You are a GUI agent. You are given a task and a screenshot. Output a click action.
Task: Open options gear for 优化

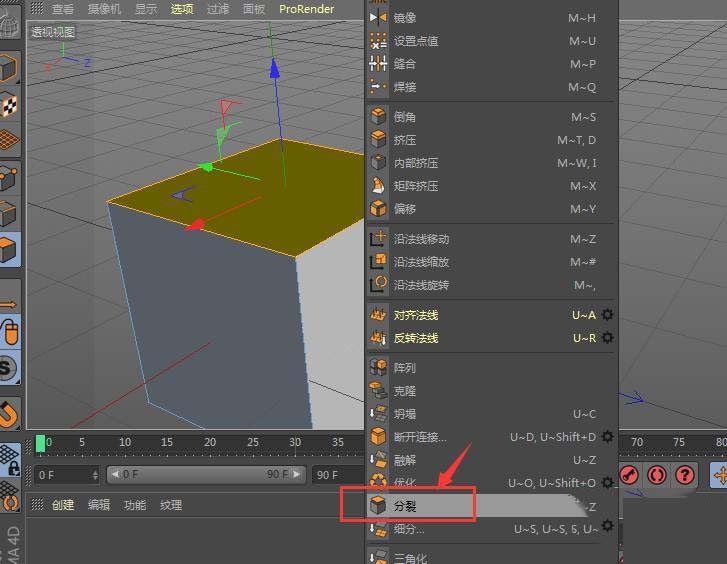click(607, 483)
